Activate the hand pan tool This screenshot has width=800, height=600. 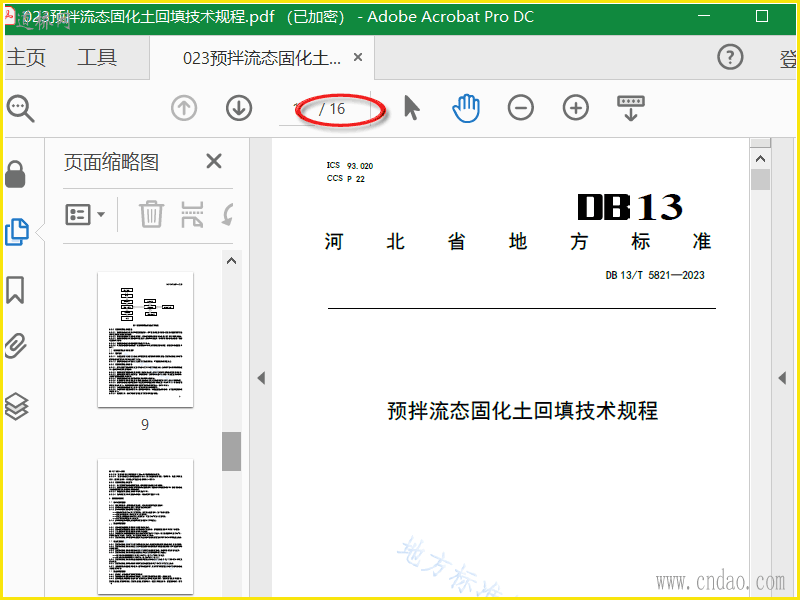coord(466,108)
